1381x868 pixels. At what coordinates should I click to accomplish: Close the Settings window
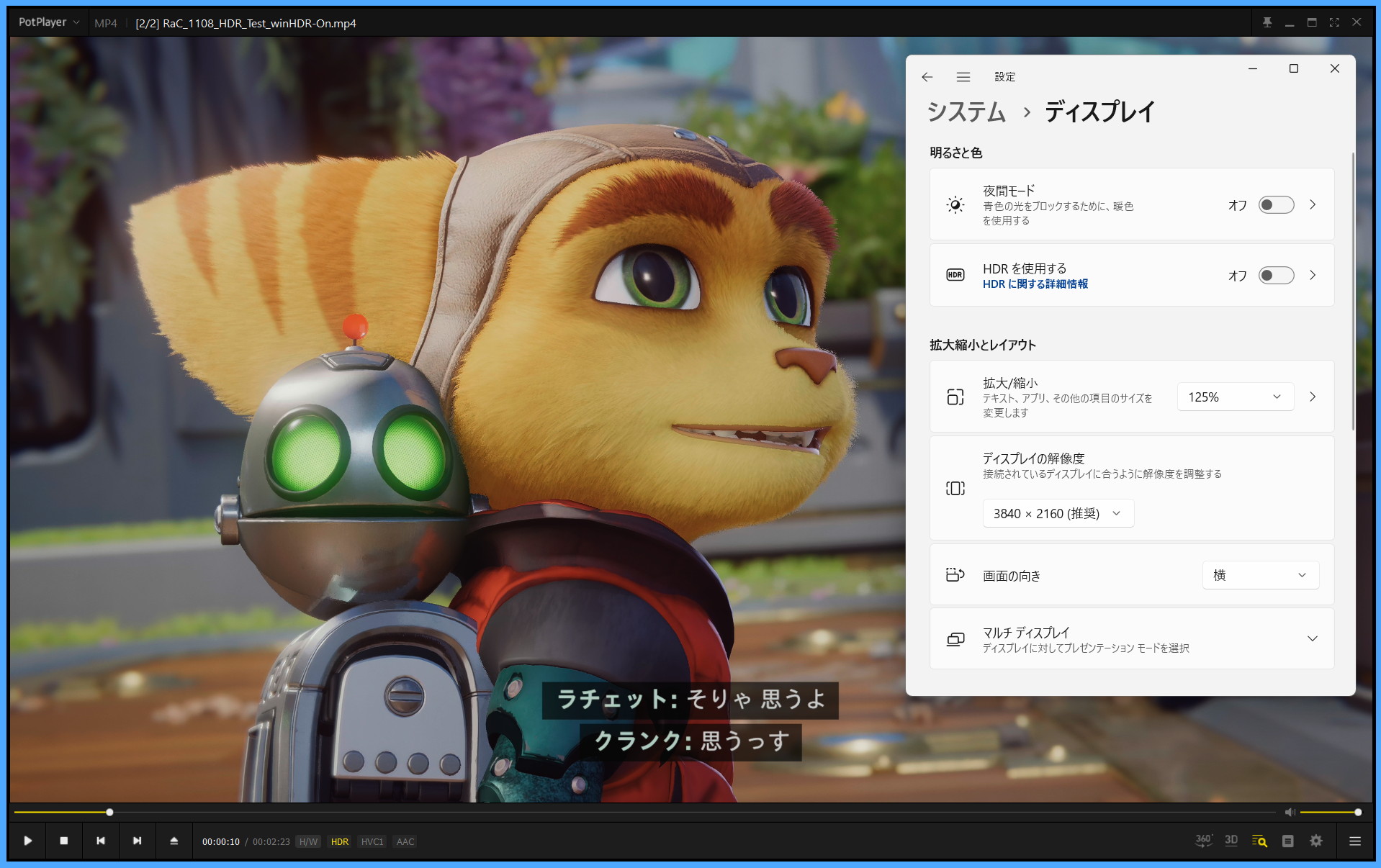pyautogui.click(x=1335, y=68)
